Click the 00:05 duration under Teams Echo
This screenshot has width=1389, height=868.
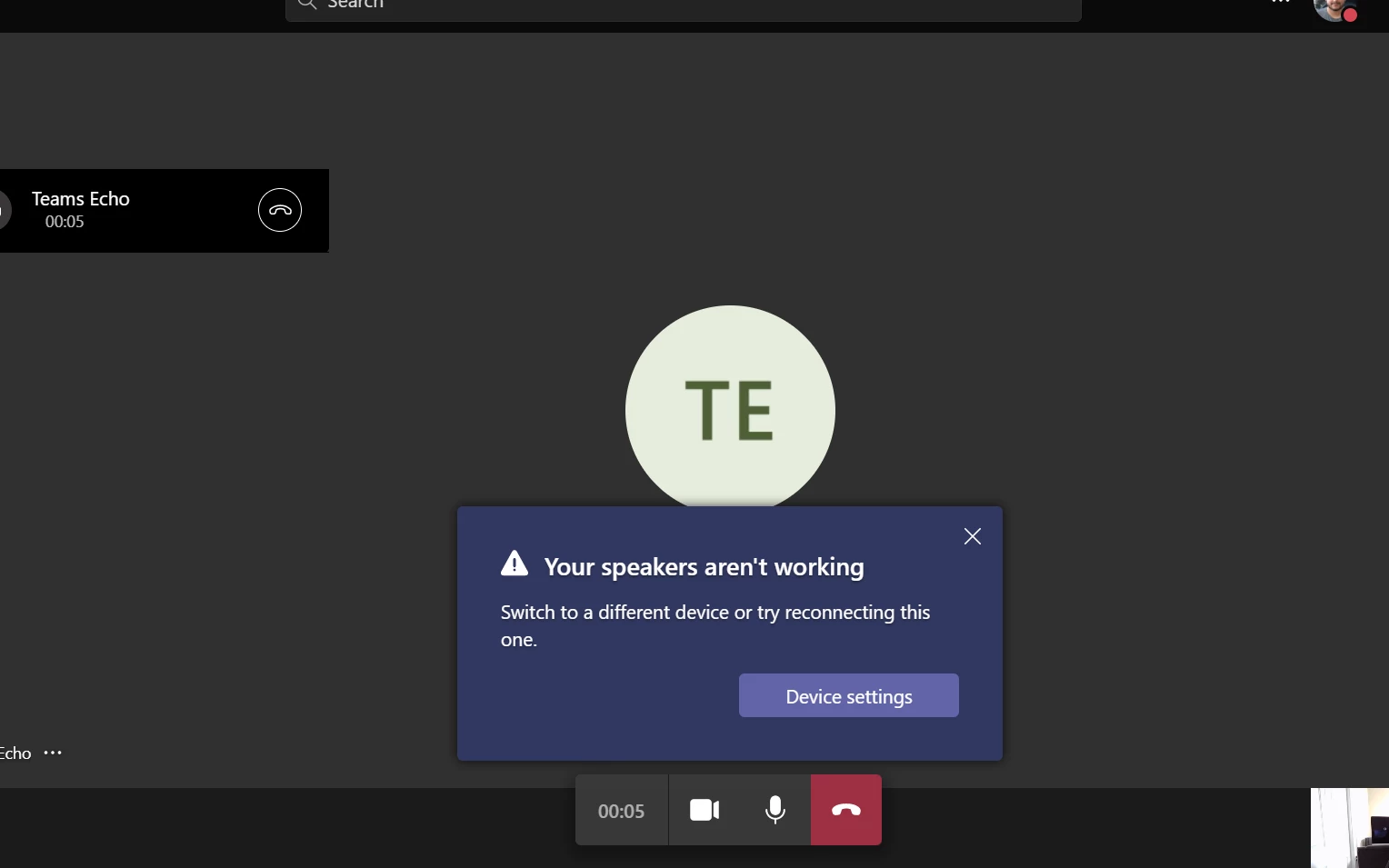(65, 222)
